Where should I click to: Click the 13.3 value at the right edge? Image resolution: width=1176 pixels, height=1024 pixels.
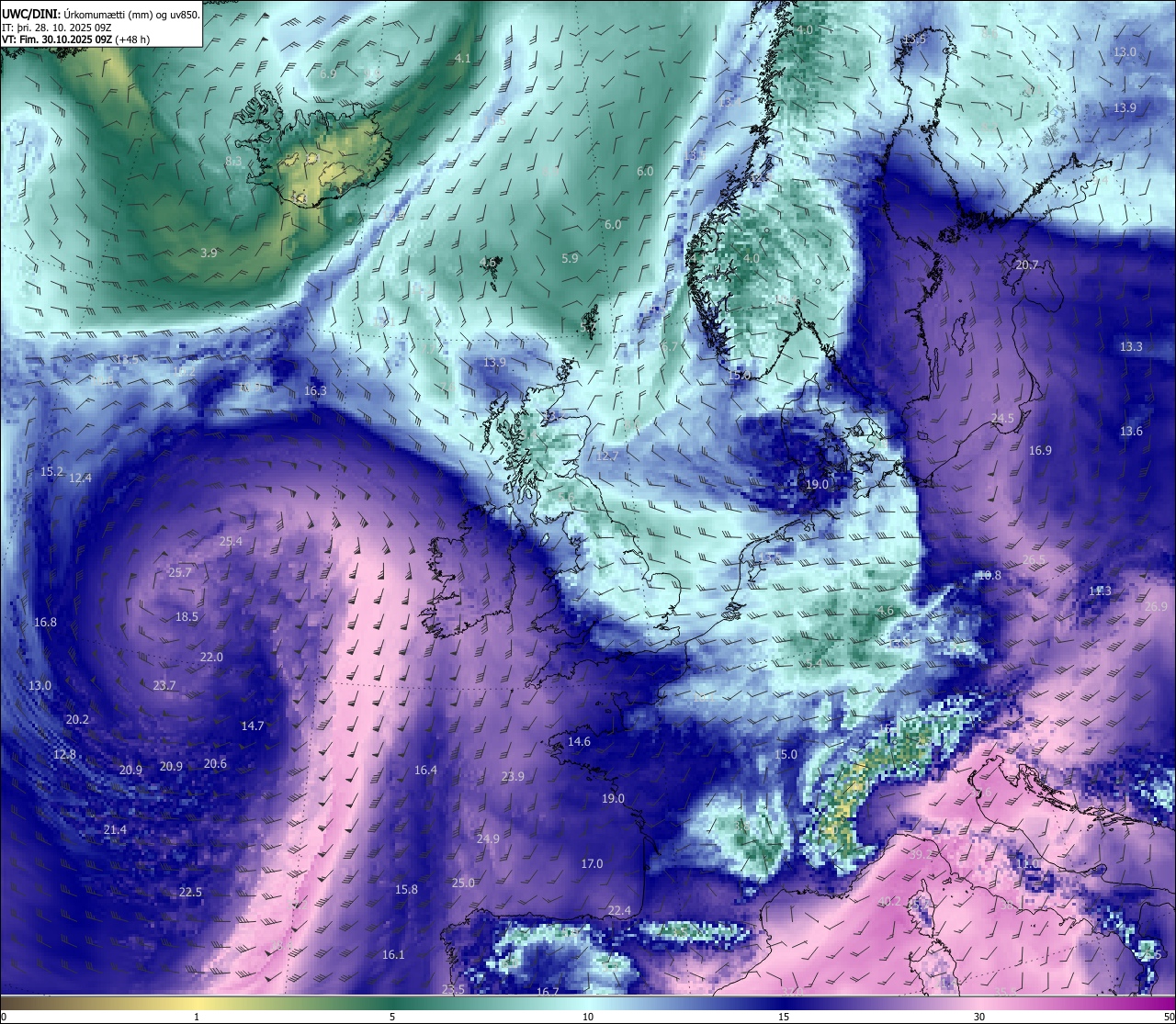click(1131, 346)
